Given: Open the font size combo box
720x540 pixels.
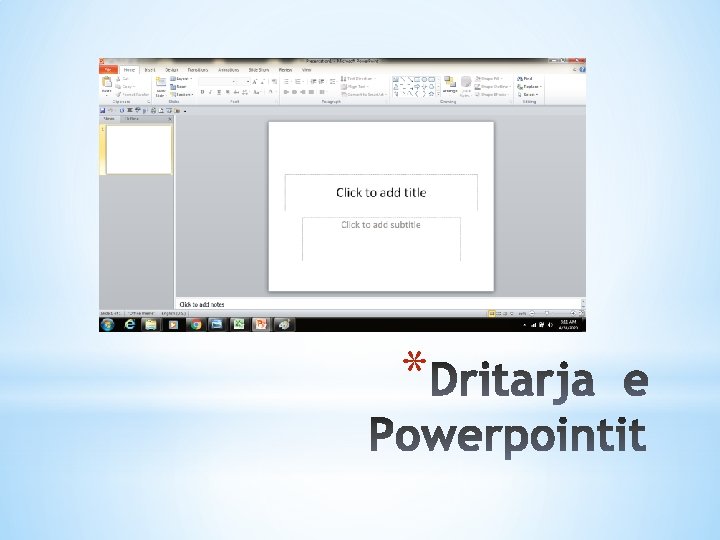Looking at the screenshot, I should coord(244,81).
